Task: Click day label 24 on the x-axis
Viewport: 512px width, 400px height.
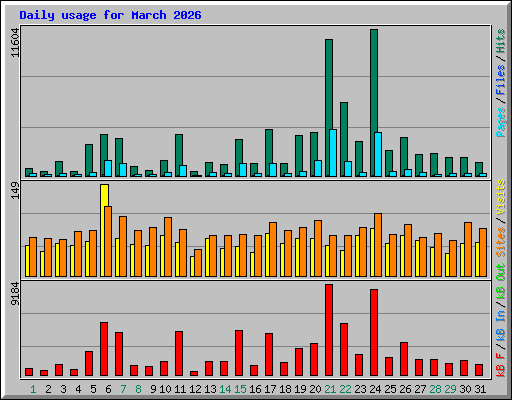Action: click(375, 389)
